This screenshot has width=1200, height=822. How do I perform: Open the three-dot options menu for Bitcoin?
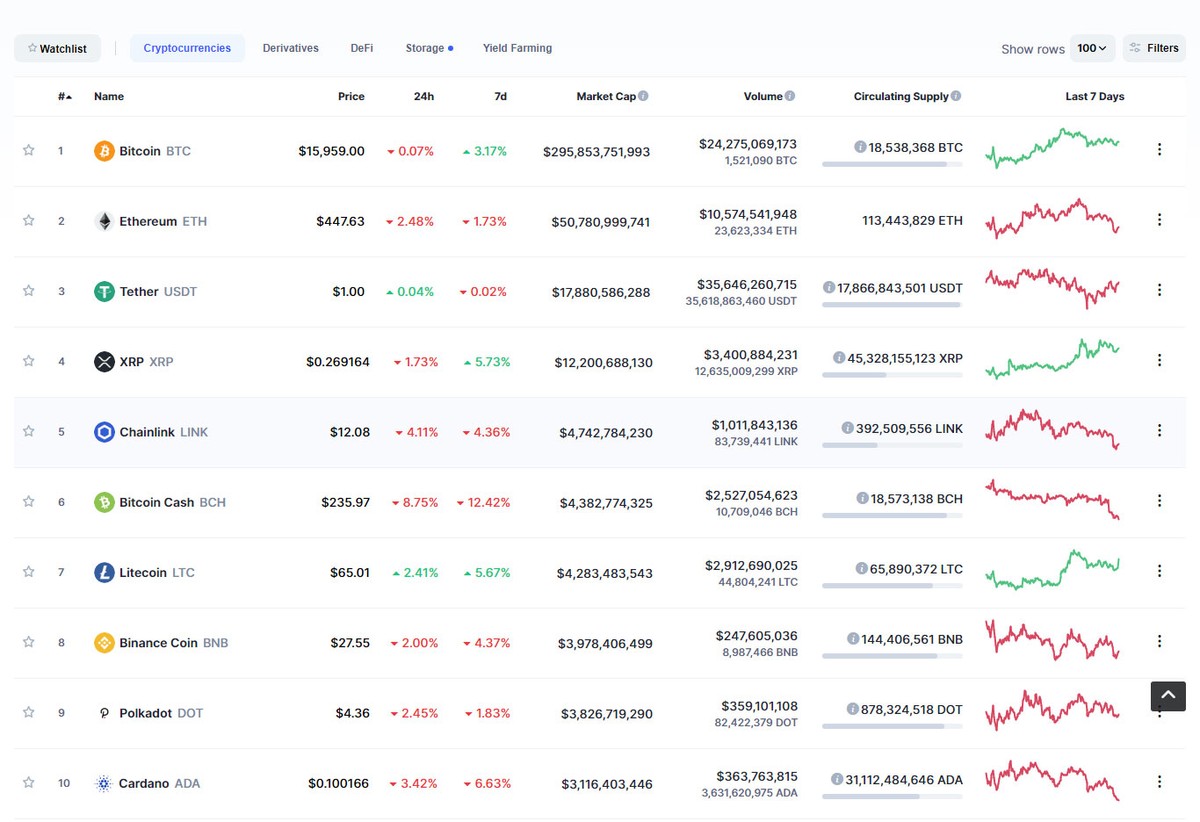pos(1159,150)
